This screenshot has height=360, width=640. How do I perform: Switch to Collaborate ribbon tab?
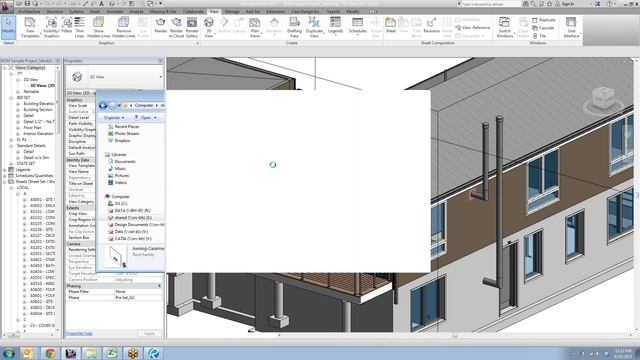click(x=193, y=11)
